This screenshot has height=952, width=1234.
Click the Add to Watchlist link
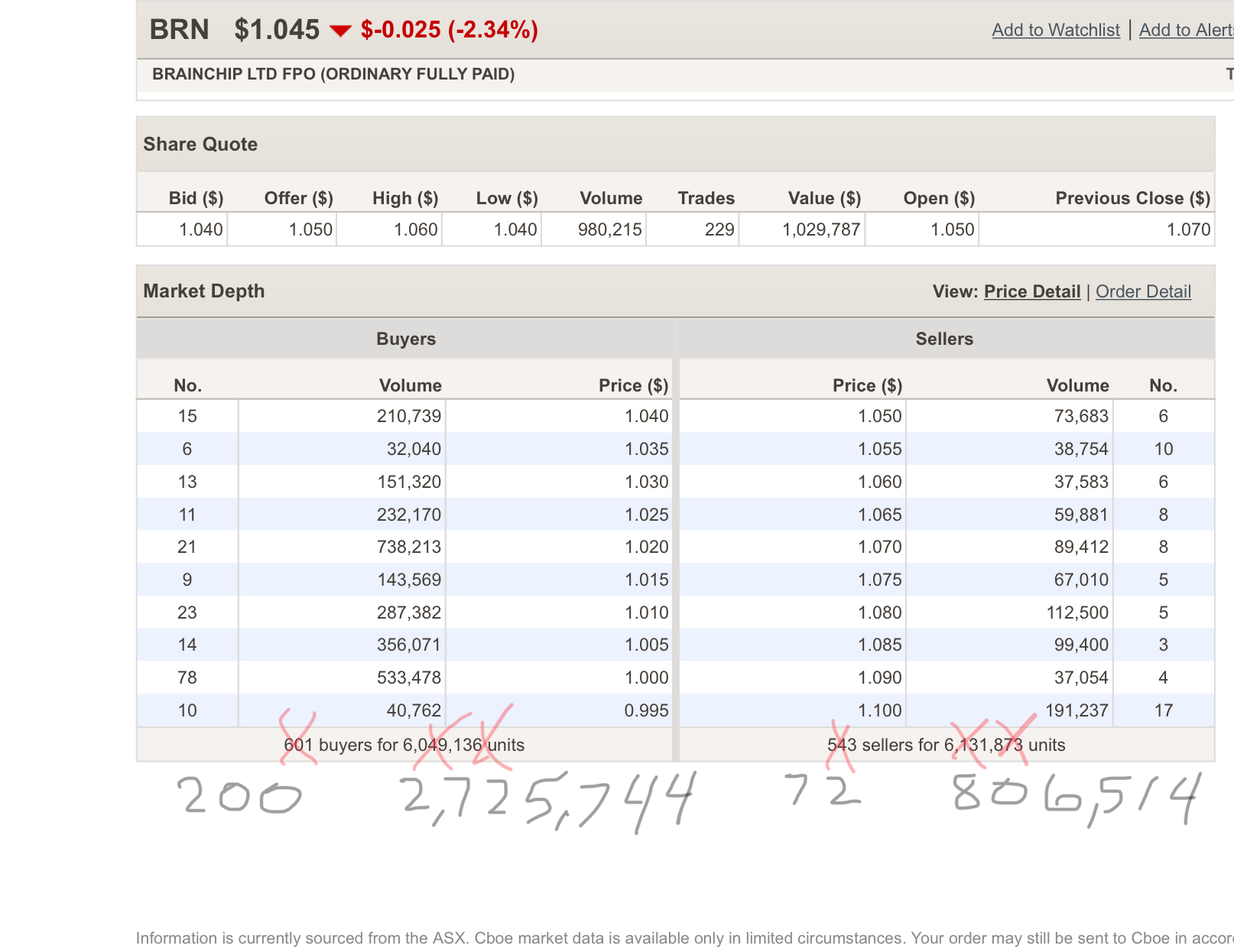pos(1055,30)
